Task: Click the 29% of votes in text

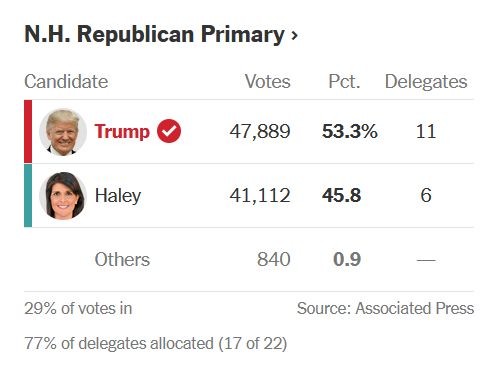Action: pyautogui.click(x=78, y=308)
